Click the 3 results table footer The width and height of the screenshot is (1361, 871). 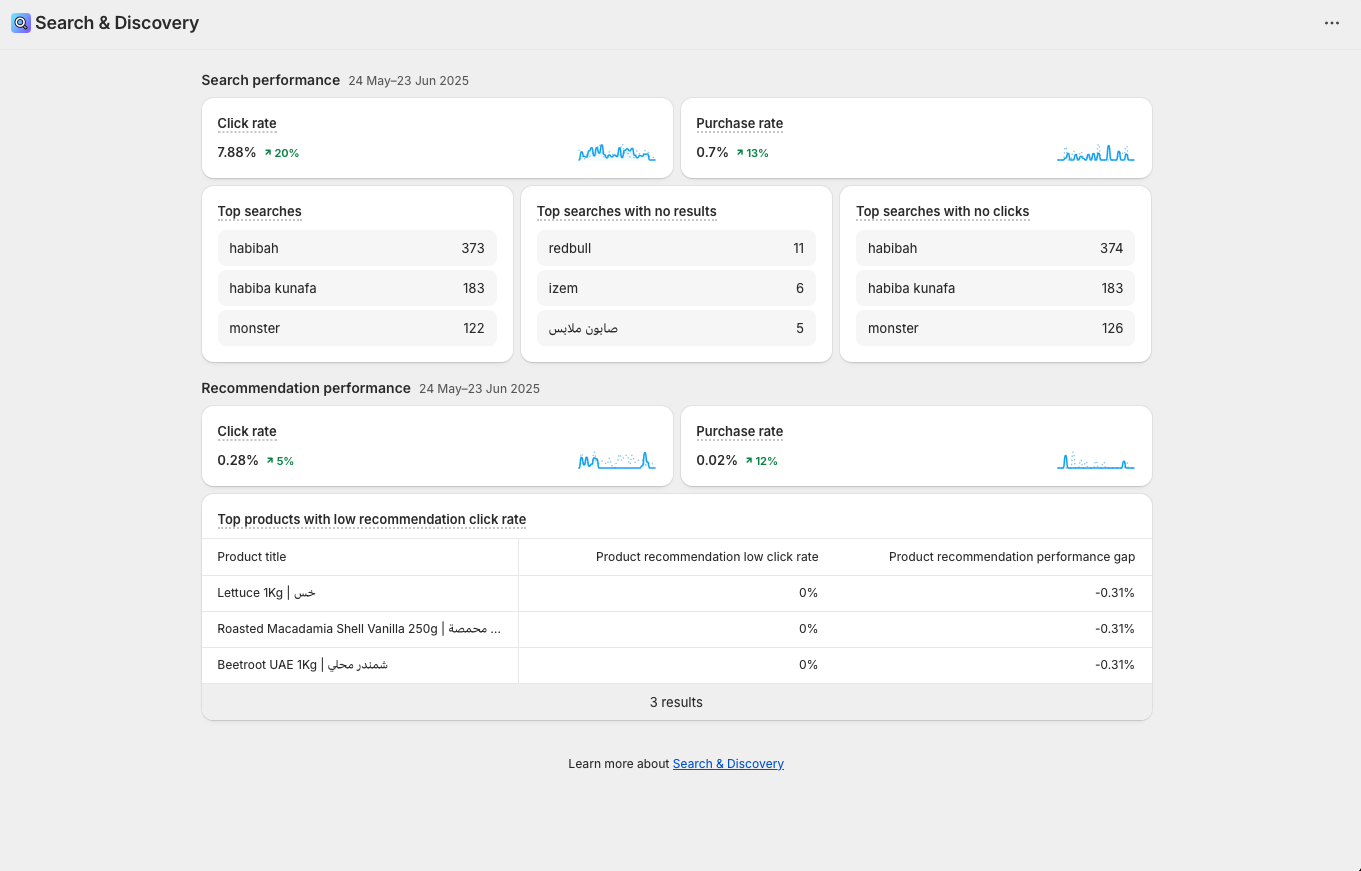click(x=676, y=702)
